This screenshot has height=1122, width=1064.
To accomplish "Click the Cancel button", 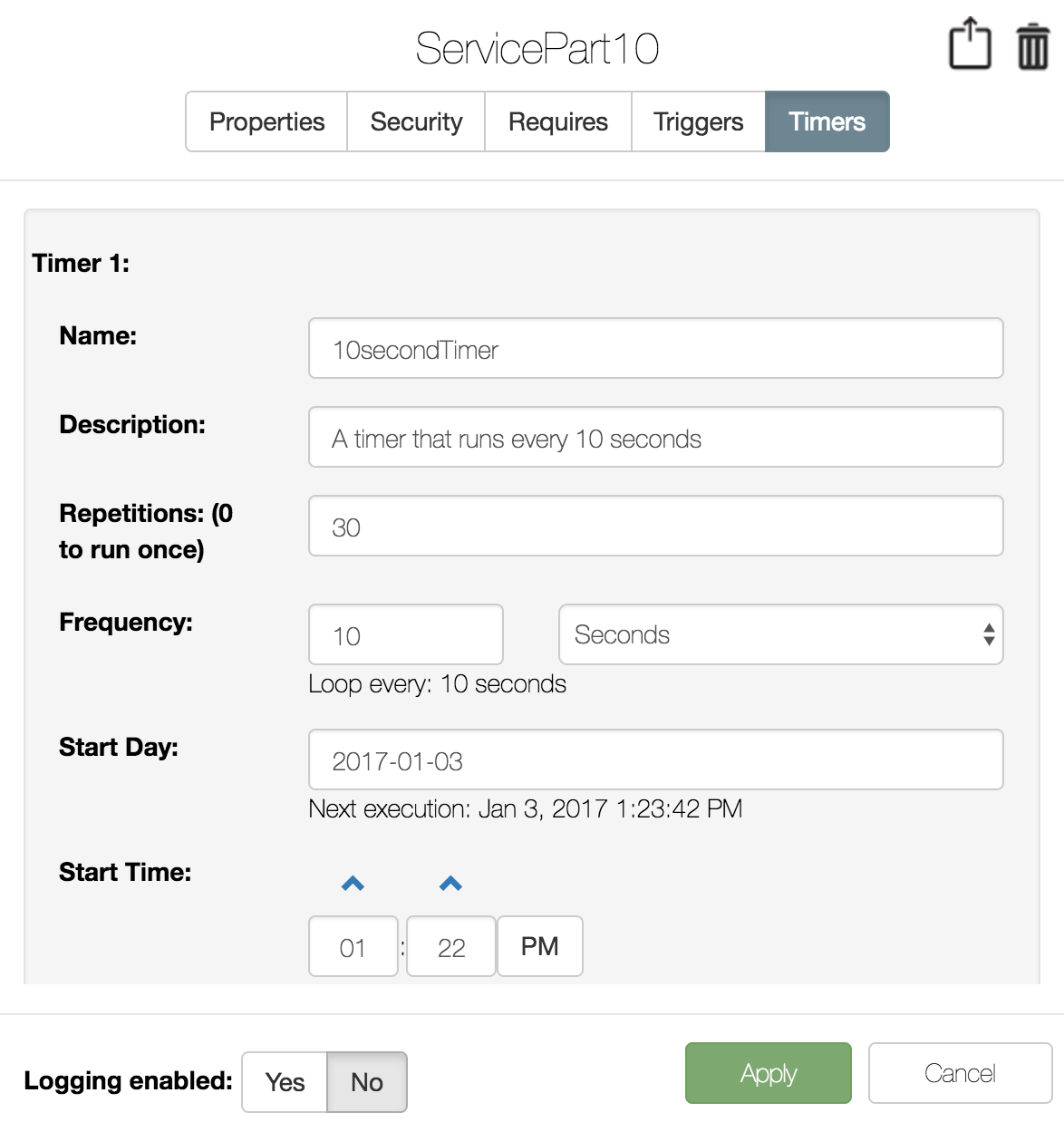I will (x=961, y=1073).
